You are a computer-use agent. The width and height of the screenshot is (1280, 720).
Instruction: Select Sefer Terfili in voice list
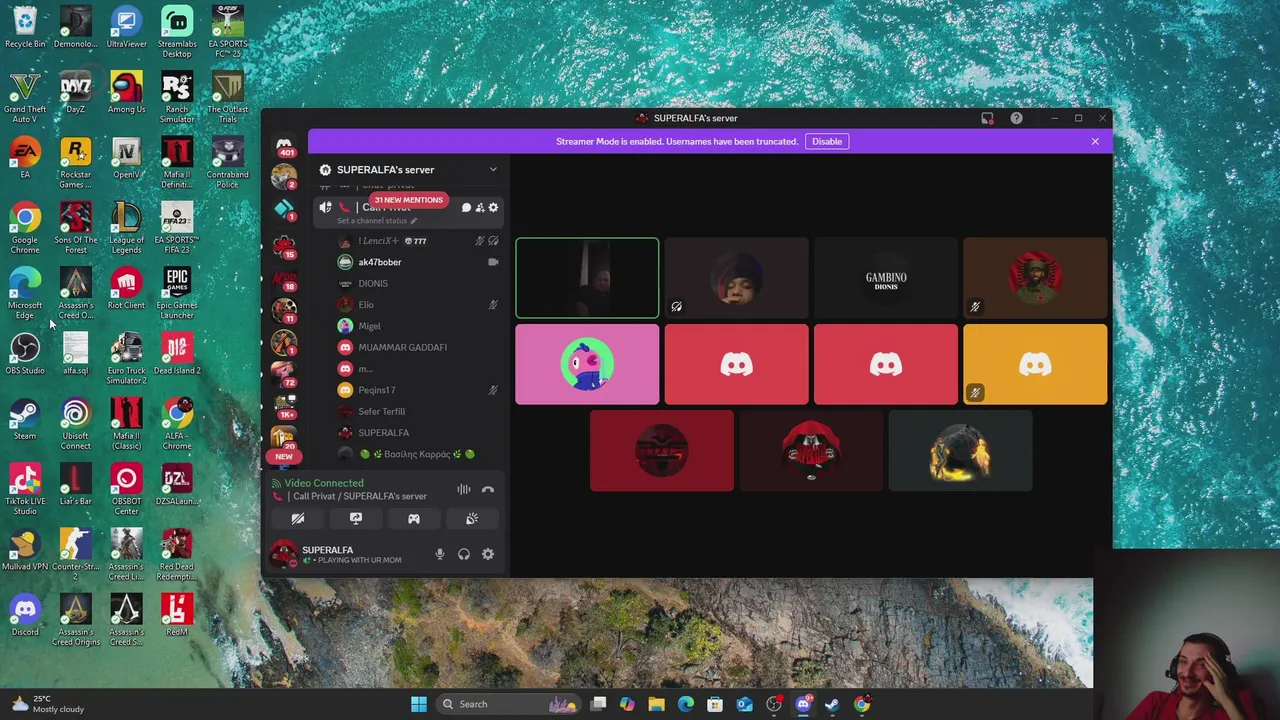tap(418, 411)
